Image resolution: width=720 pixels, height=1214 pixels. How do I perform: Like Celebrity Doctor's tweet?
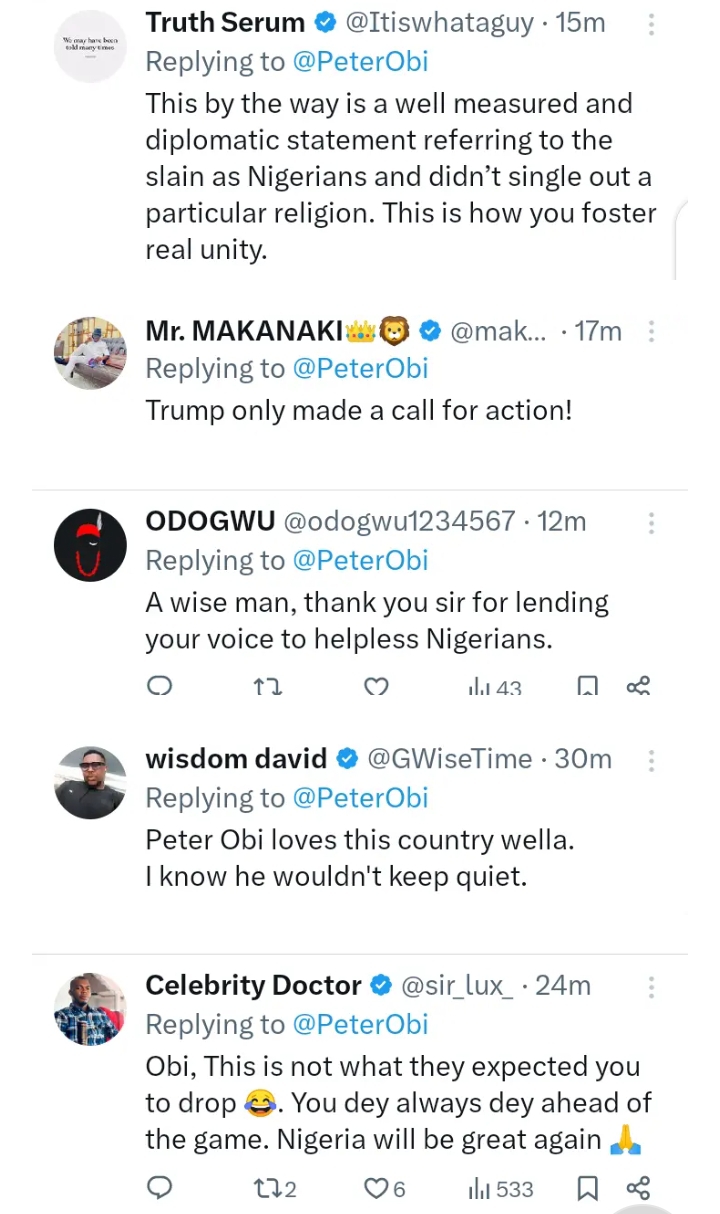pyautogui.click(x=376, y=1188)
